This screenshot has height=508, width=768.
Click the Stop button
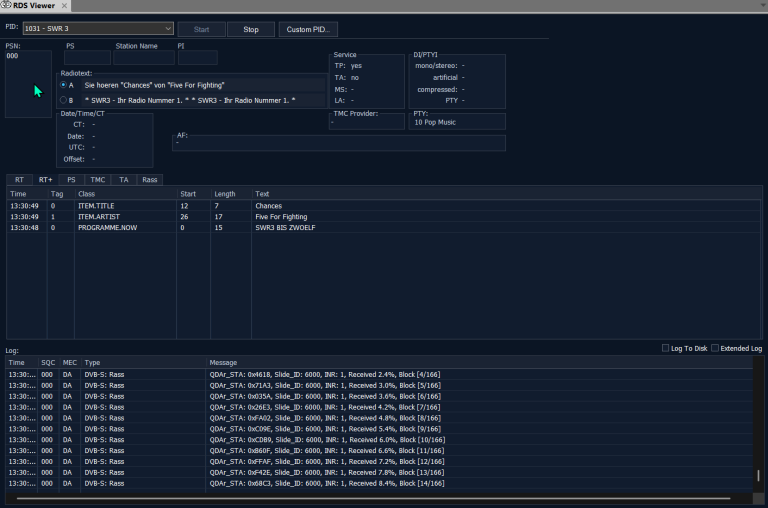point(251,29)
